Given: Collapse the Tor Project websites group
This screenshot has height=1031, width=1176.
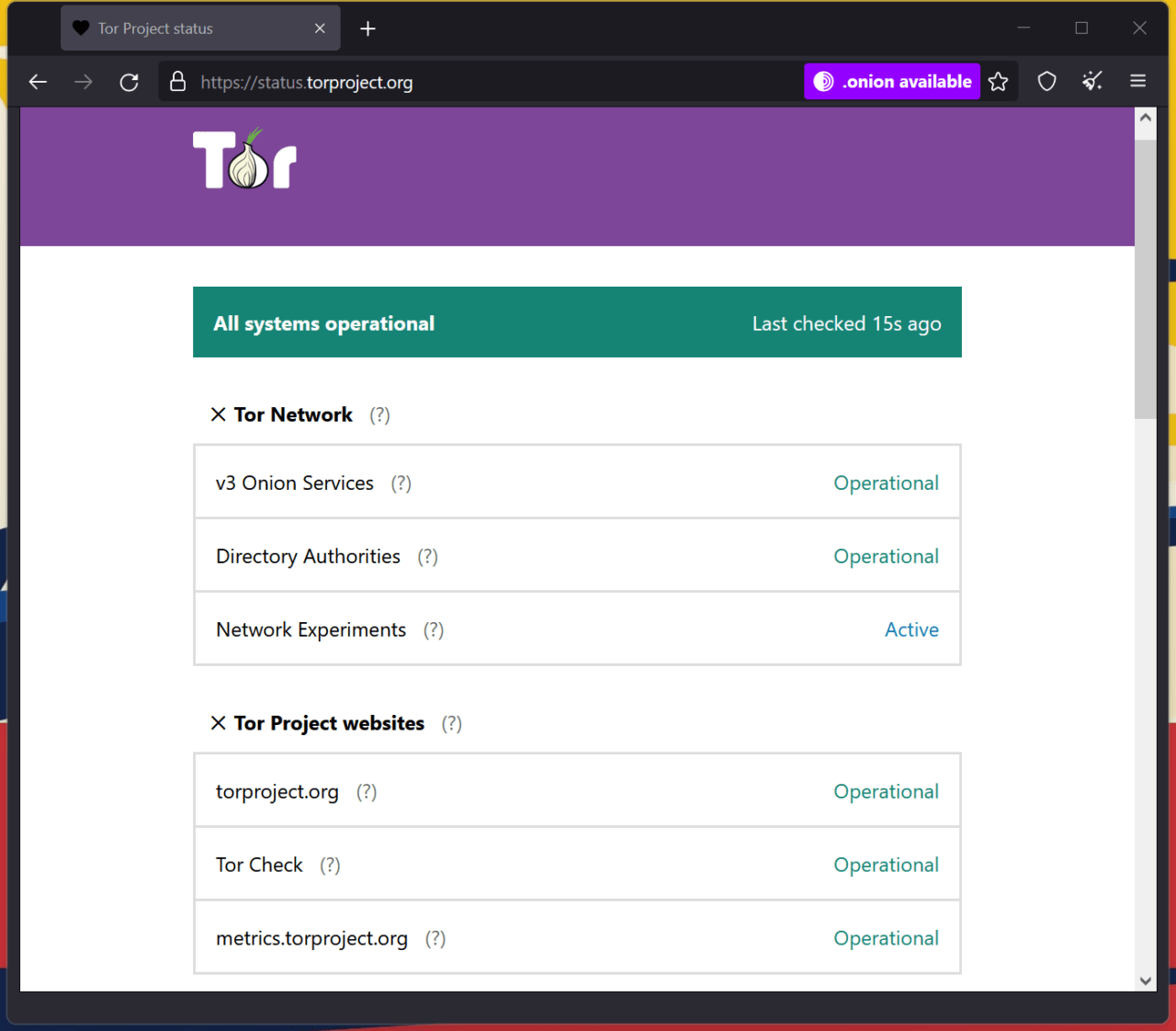Looking at the screenshot, I should tap(218, 723).
